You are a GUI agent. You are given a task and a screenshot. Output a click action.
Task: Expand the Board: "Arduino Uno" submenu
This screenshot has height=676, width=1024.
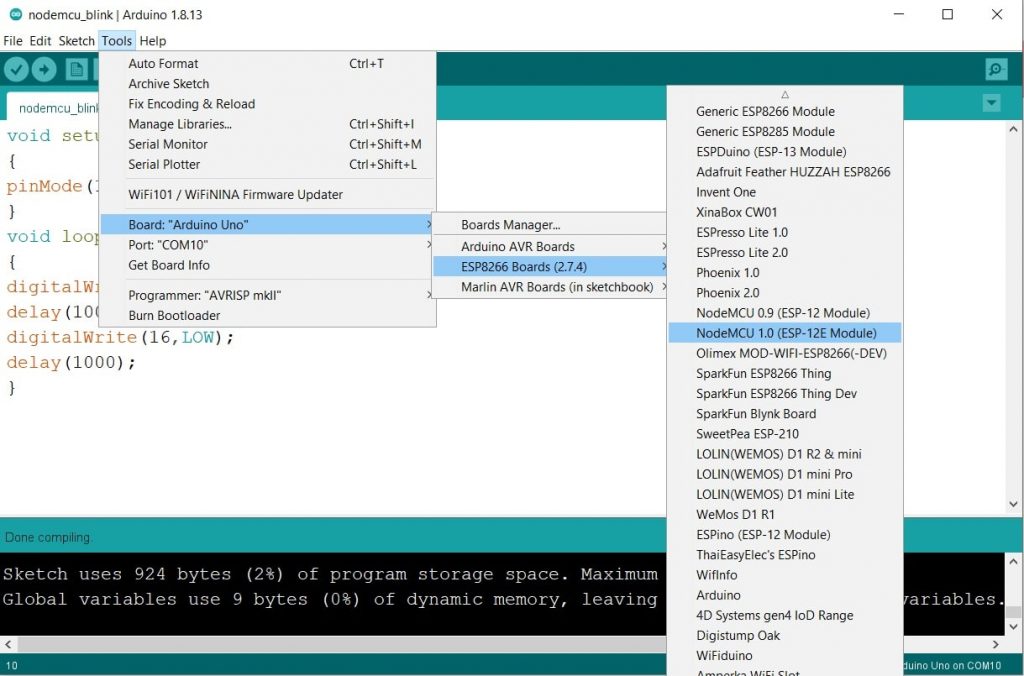267,225
